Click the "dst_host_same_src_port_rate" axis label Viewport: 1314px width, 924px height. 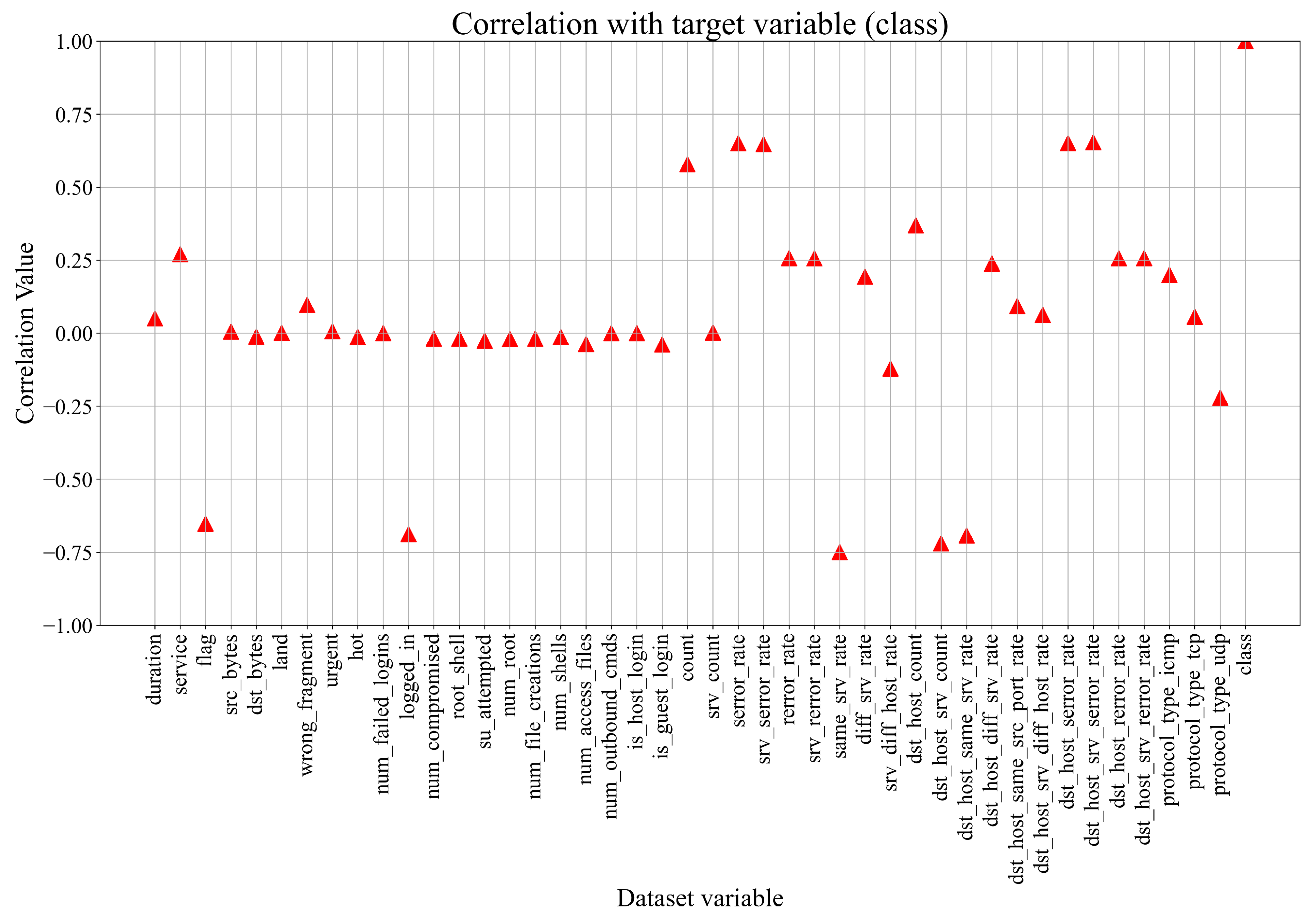coord(1017,758)
